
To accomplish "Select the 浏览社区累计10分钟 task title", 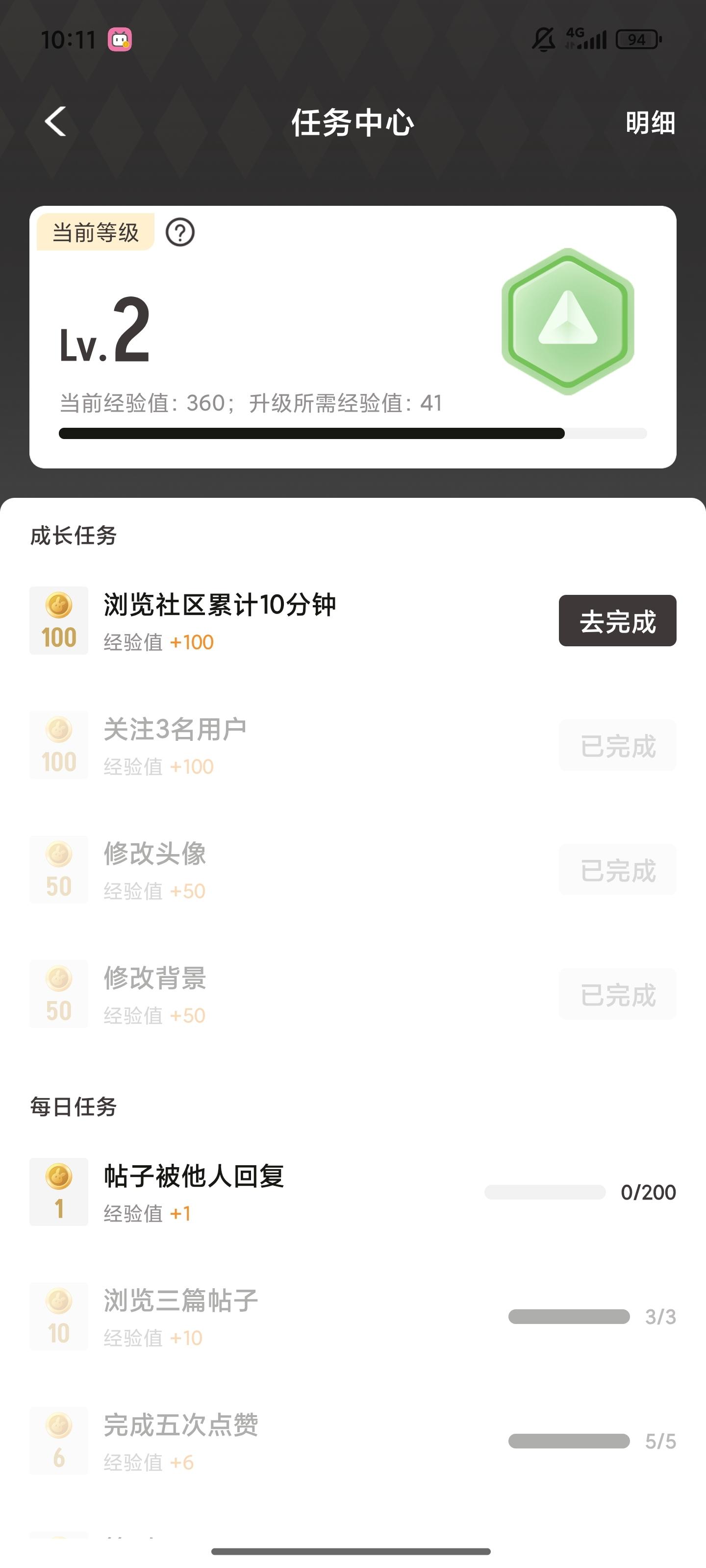I will (x=219, y=605).
